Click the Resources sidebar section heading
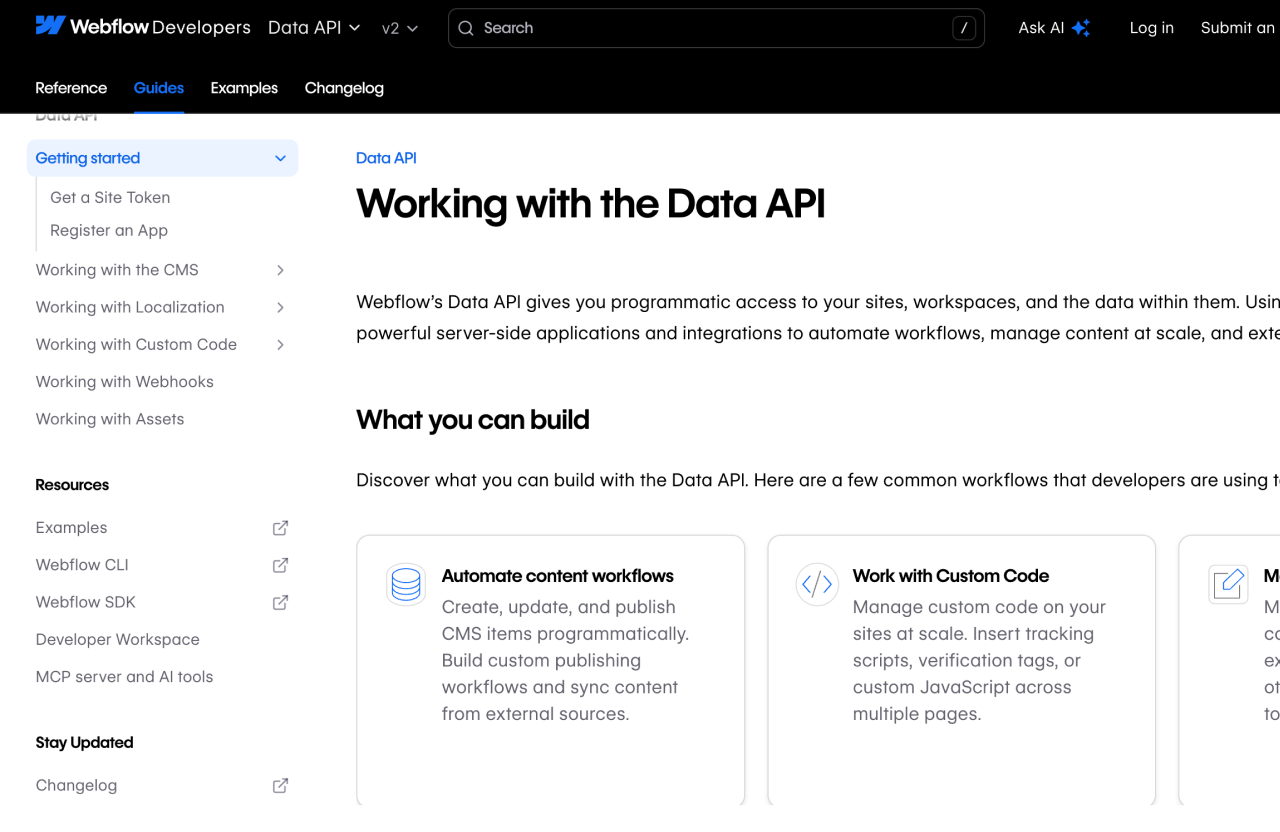Screen dimensions: 1280x832 (72, 485)
